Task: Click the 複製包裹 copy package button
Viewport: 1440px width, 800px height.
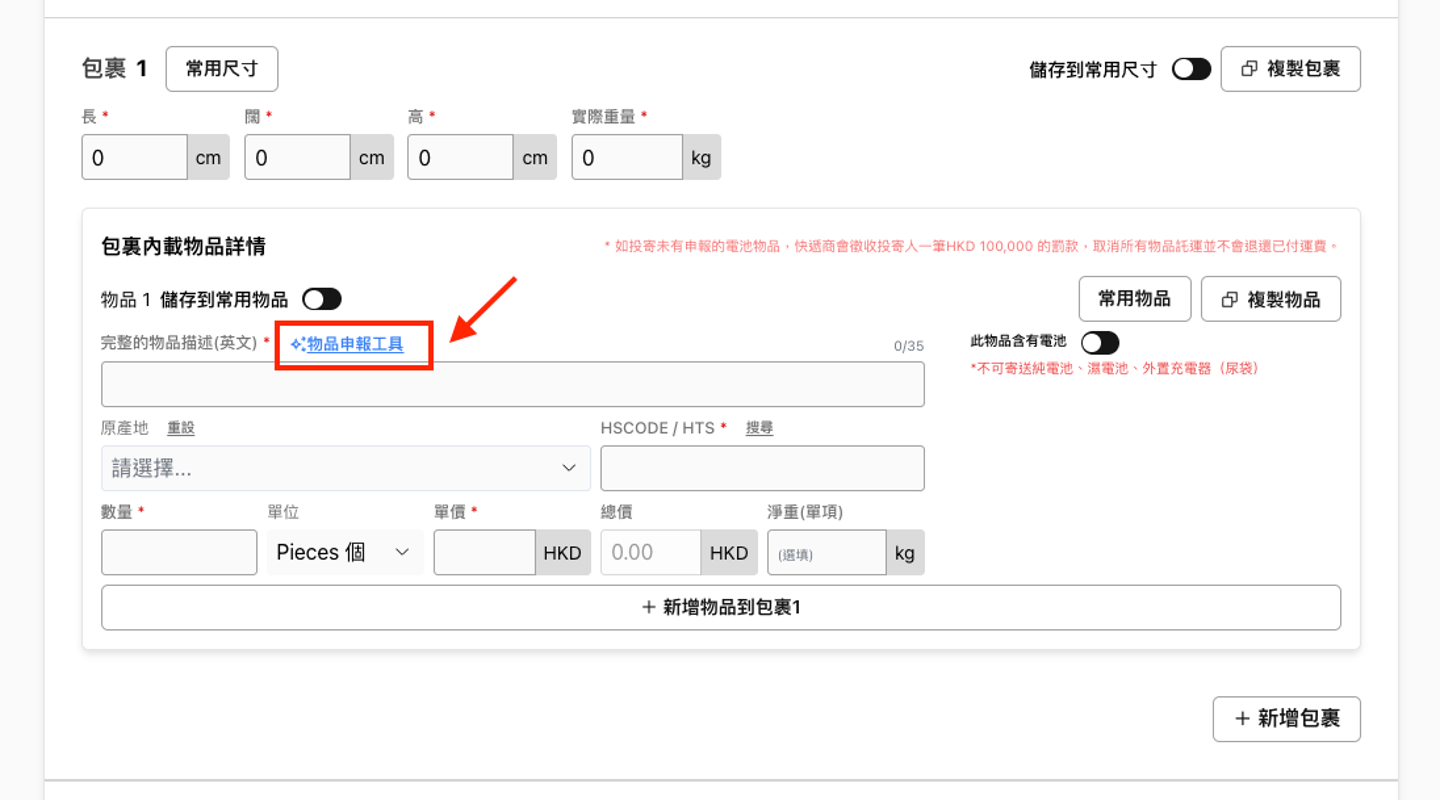Action: [1290, 69]
